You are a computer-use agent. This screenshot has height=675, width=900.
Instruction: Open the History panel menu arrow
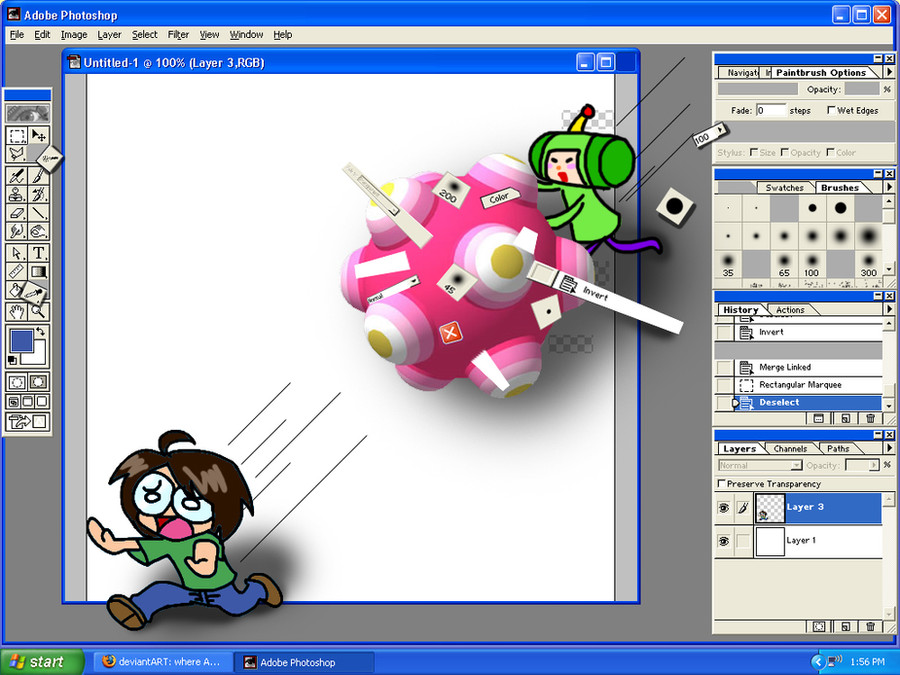pos(889,309)
